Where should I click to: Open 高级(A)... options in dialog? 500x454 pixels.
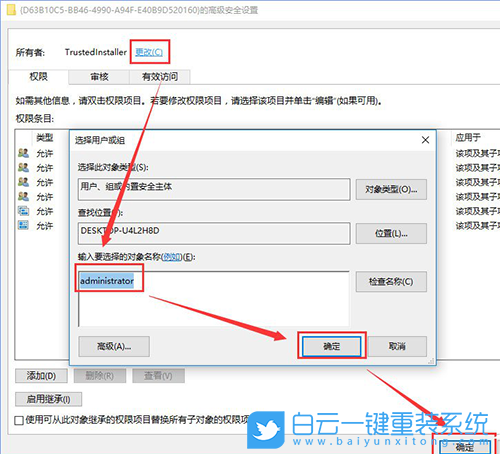[114, 347]
